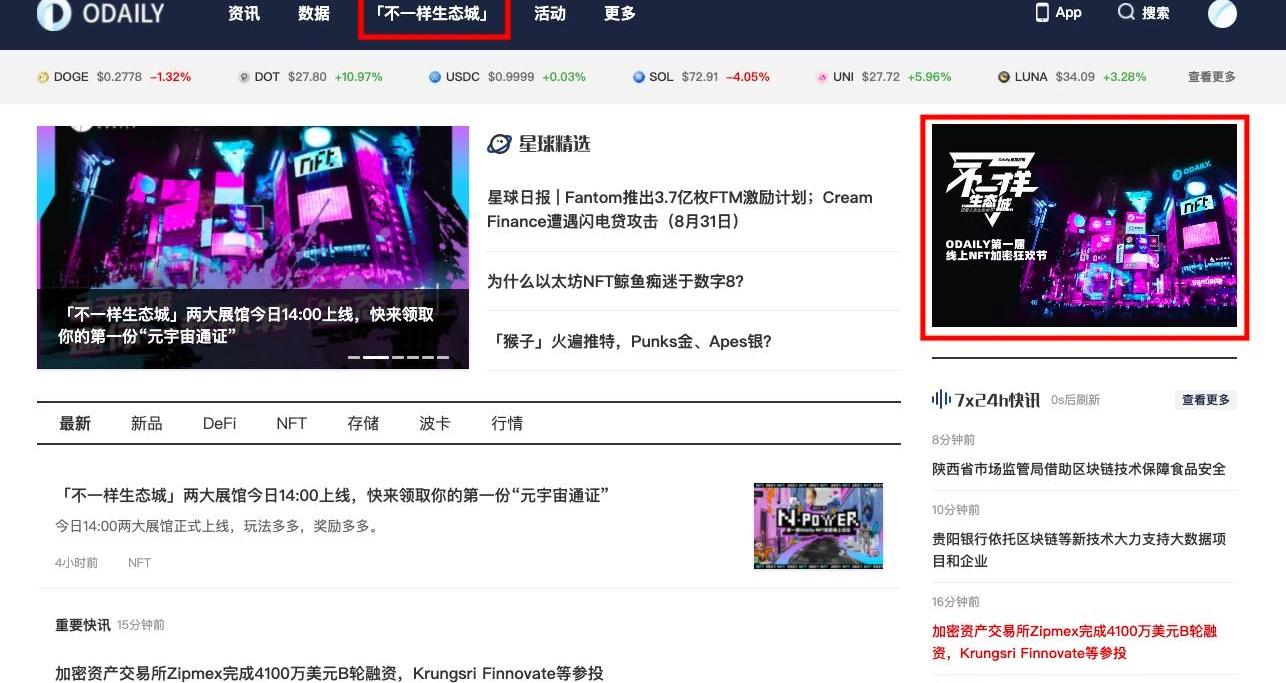This screenshot has width=1286, height=683.
Task: Click the DOGE coin icon
Action: click(43, 77)
